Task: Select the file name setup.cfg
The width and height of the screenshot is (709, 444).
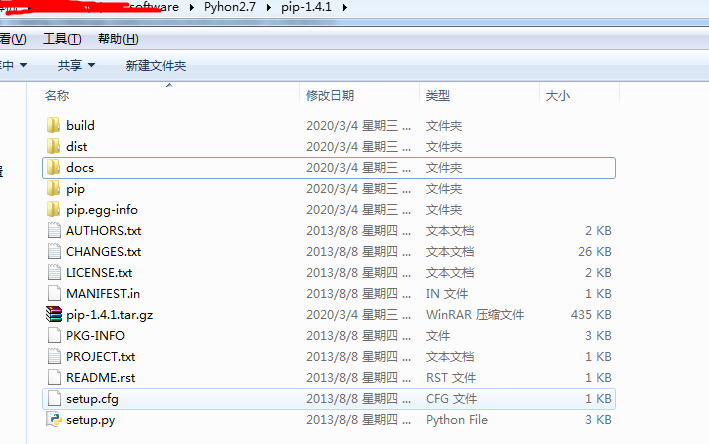Action: (x=92, y=399)
